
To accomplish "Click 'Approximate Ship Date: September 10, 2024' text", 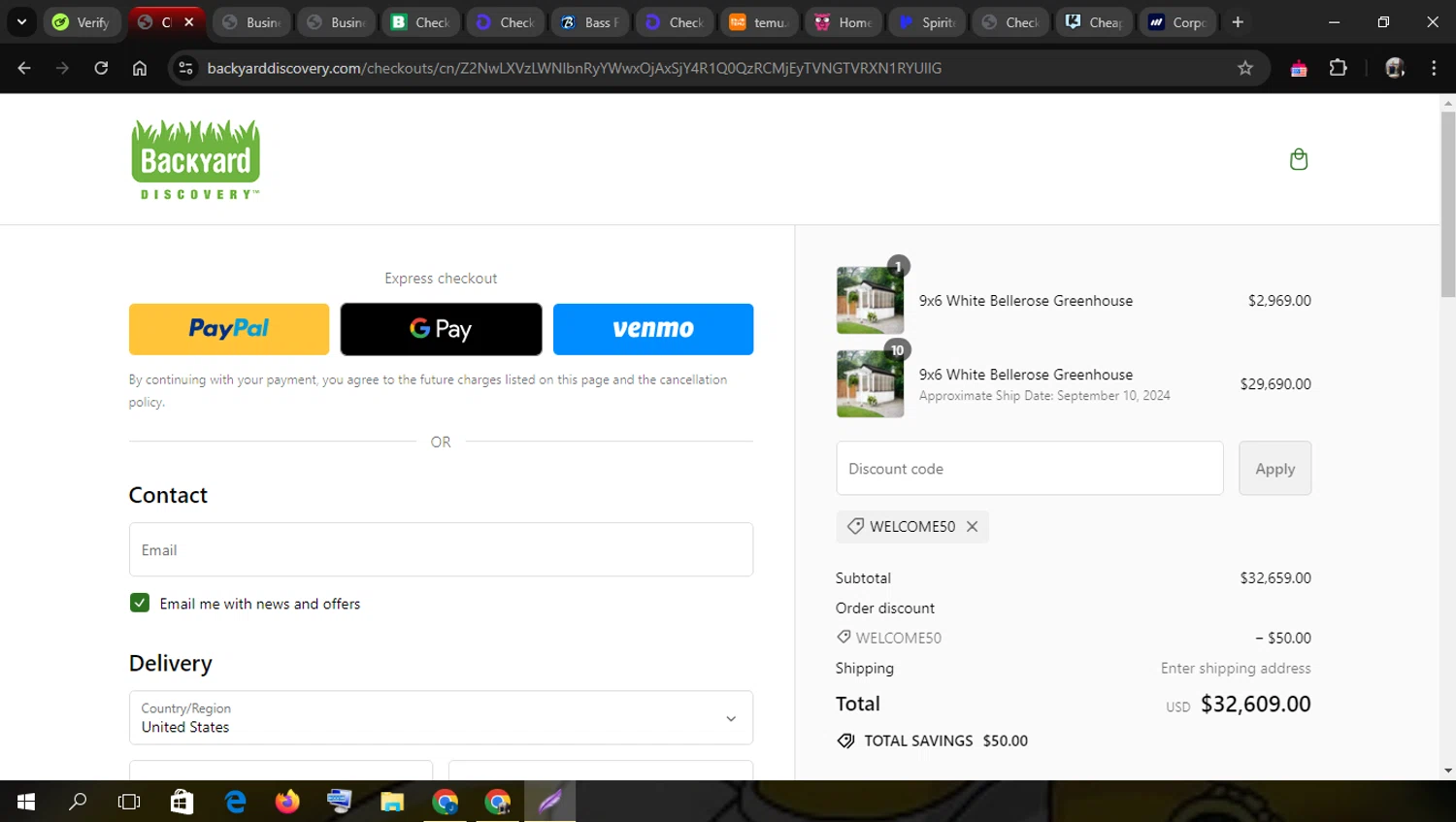I will pyautogui.click(x=1044, y=395).
